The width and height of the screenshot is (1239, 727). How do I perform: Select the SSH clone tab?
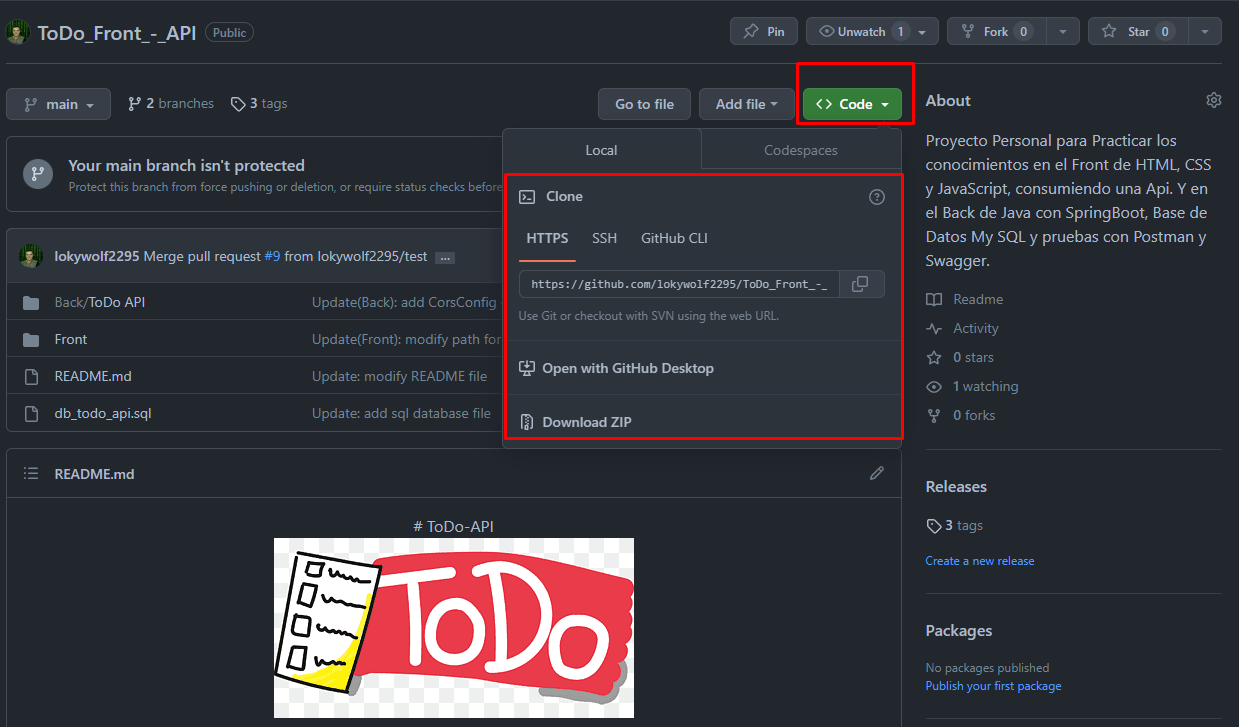pyautogui.click(x=604, y=238)
